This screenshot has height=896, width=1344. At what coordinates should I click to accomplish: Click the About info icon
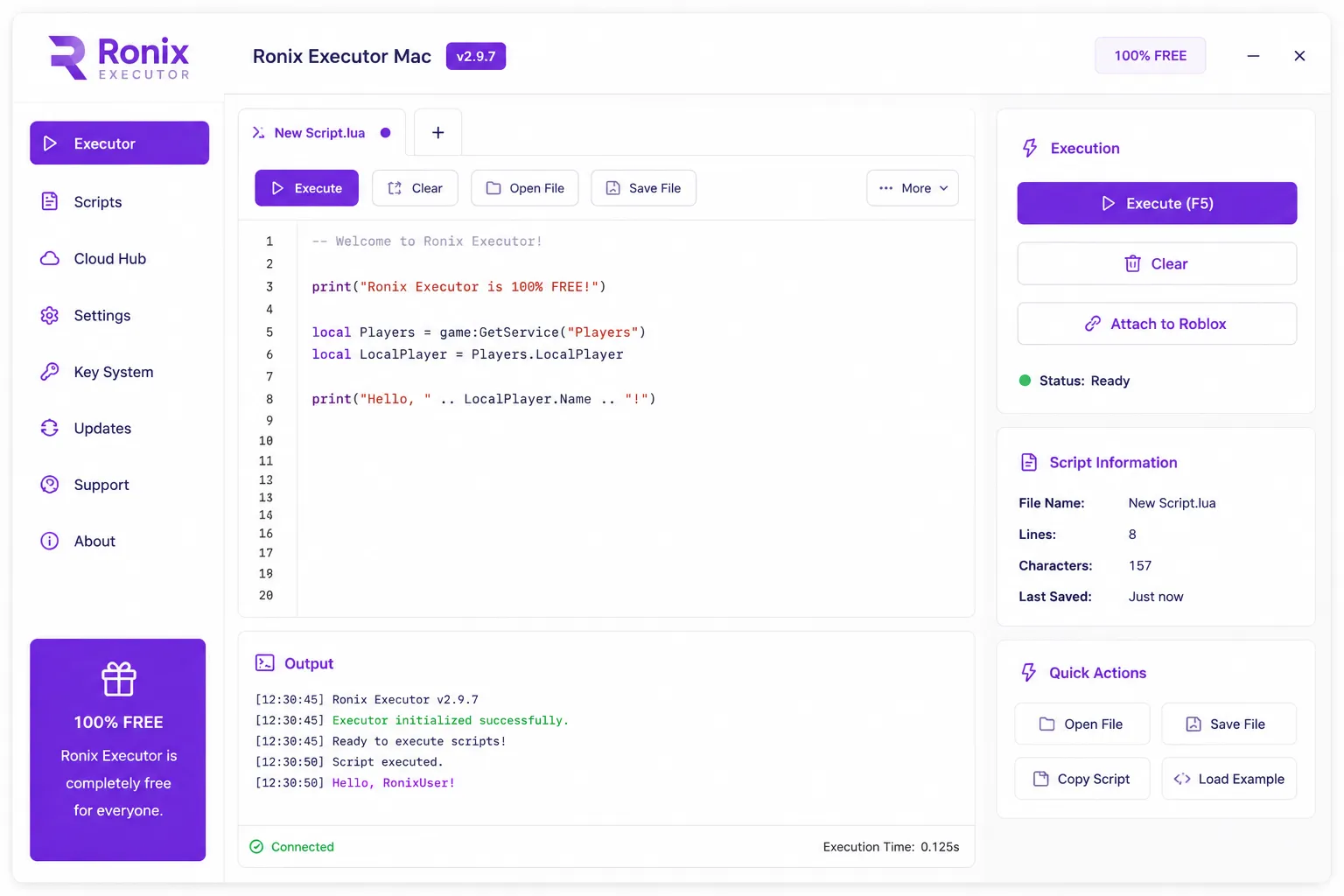[50, 541]
